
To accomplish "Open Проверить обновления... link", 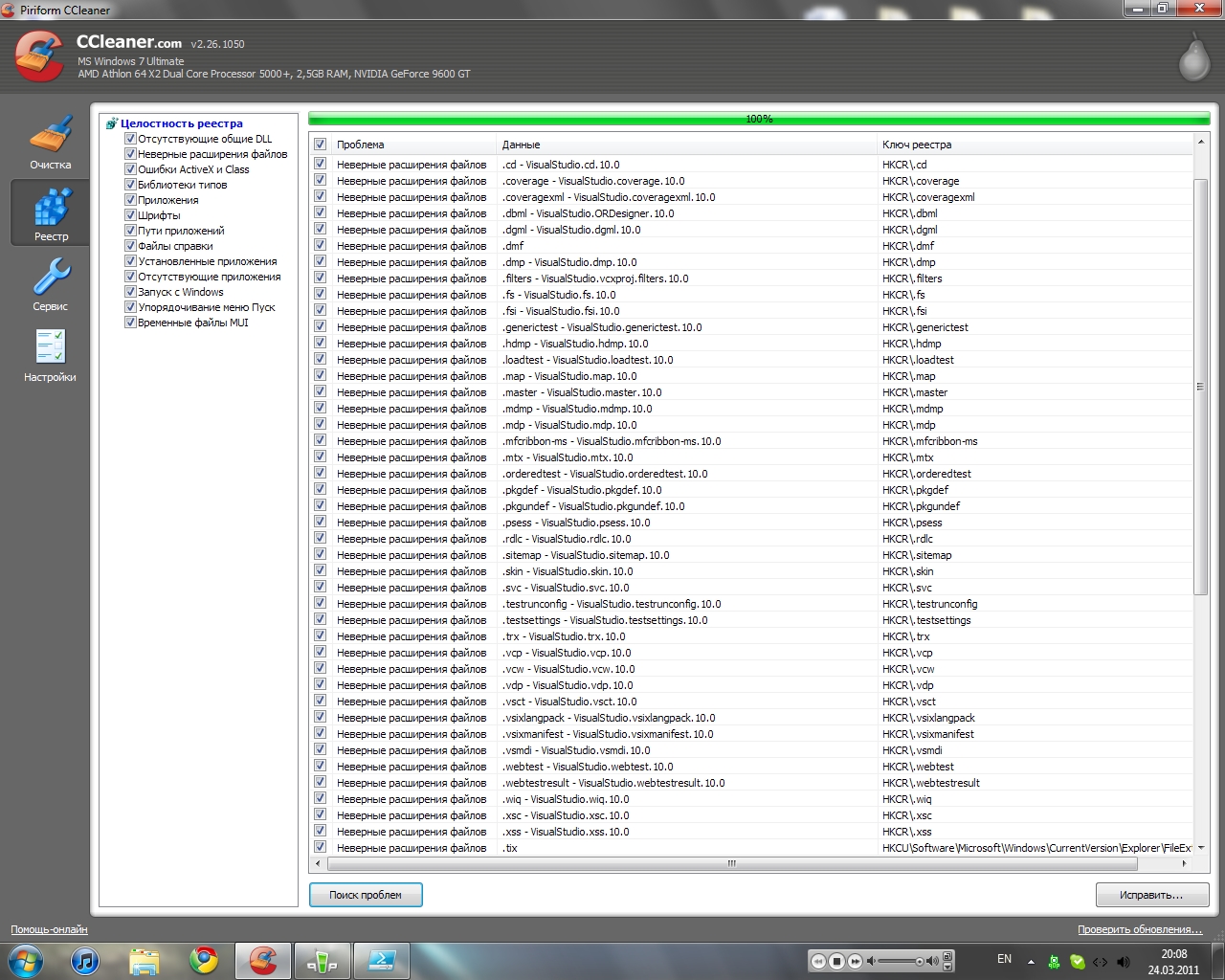I will (x=1140, y=929).
